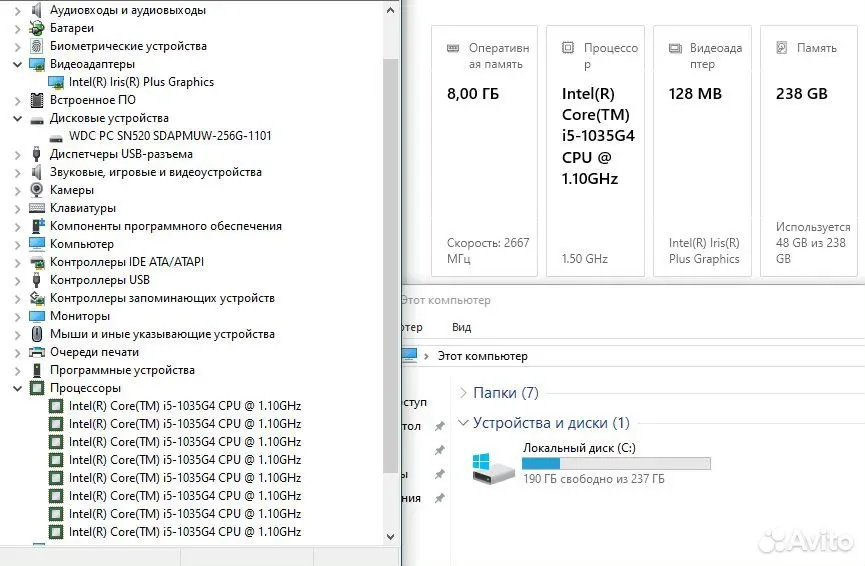The height and width of the screenshot is (566, 865).
Task: Click the Клавиатуры keyboard icon
Action: pyautogui.click(x=36, y=208)
